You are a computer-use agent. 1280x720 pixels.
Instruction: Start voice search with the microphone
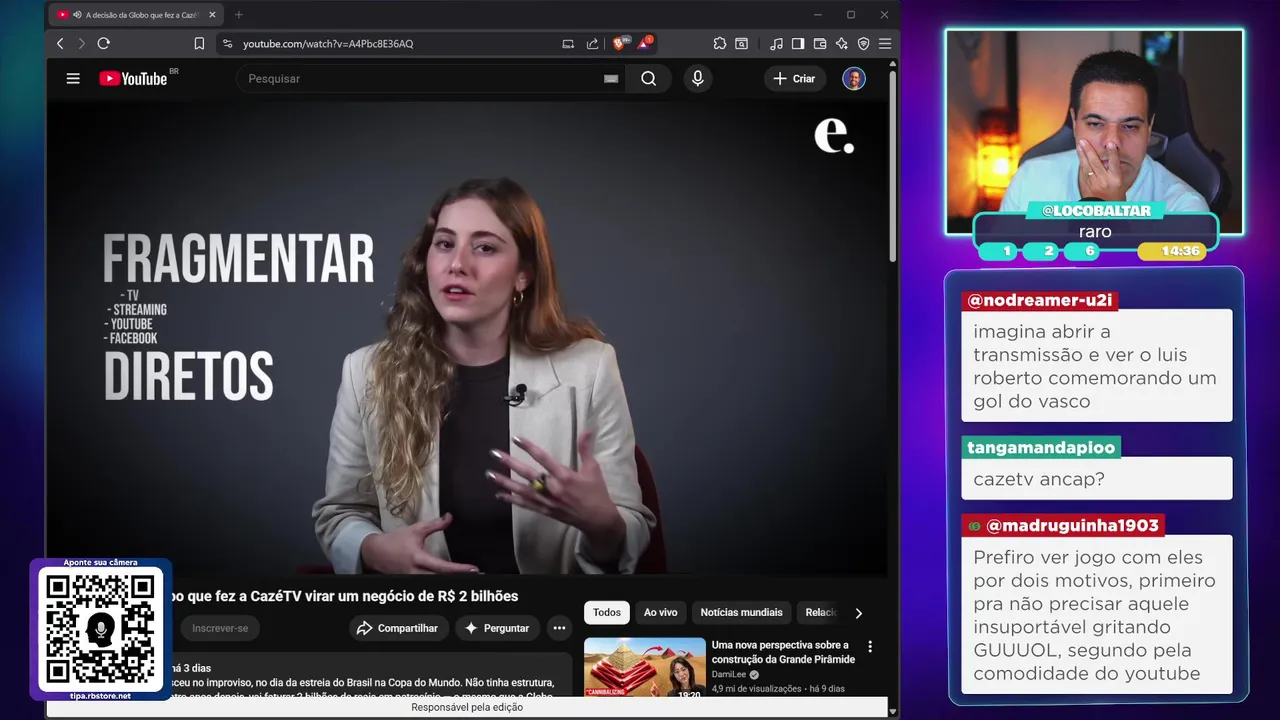click(x=698, y=78)
